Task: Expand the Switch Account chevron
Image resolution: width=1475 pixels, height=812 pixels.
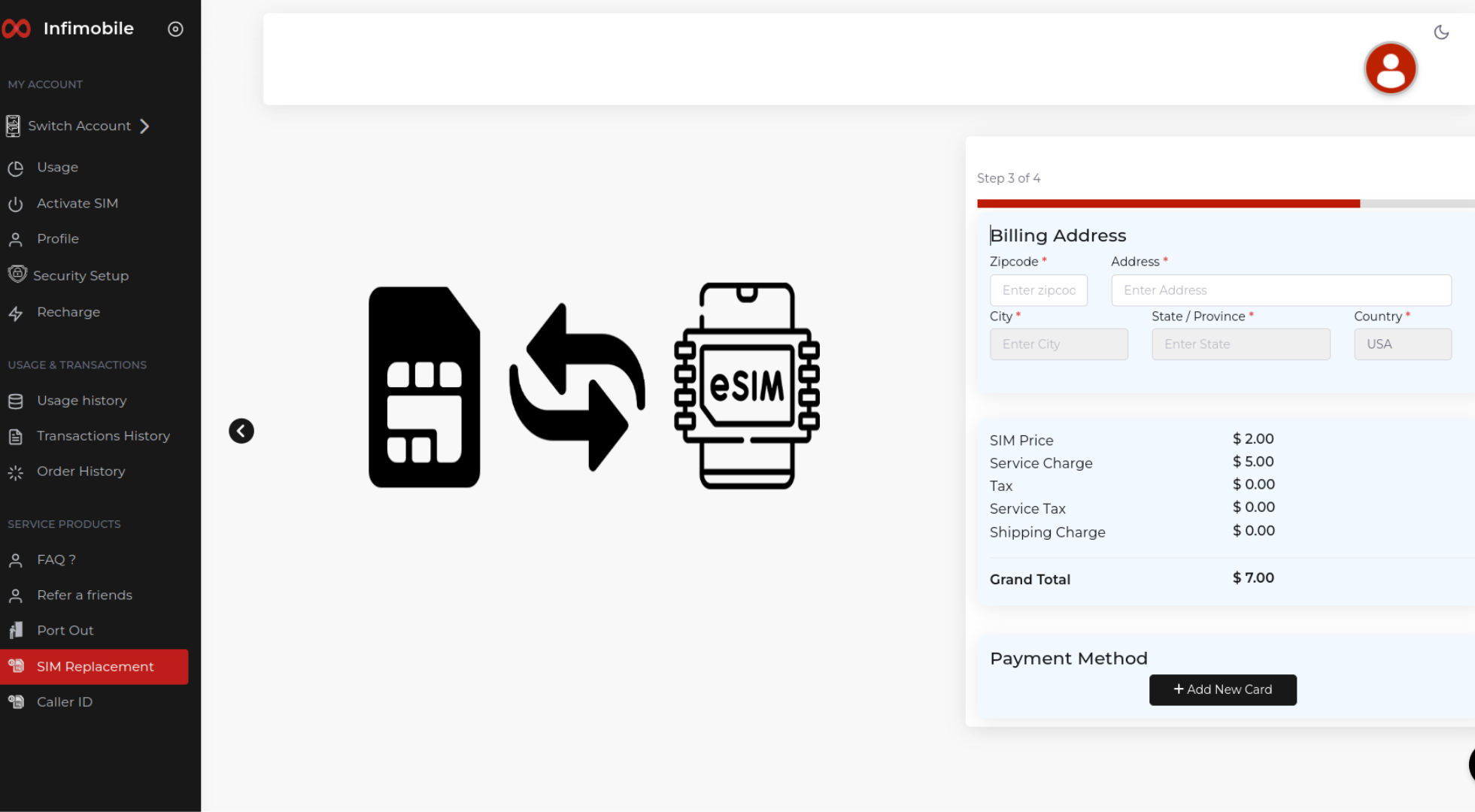Action: click(145, 126)
